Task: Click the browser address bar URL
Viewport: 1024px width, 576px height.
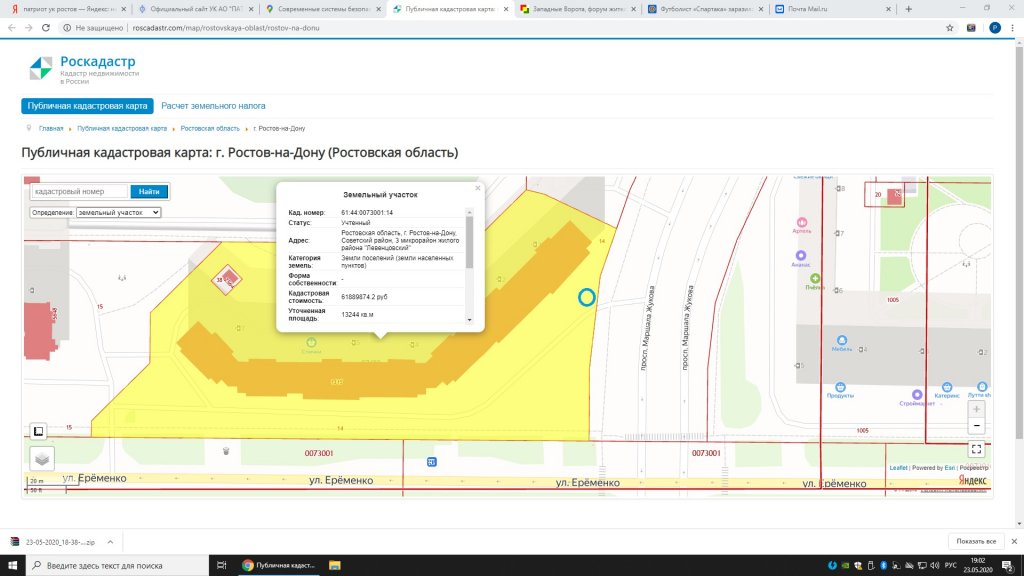Action: click(x=226, y=28)
